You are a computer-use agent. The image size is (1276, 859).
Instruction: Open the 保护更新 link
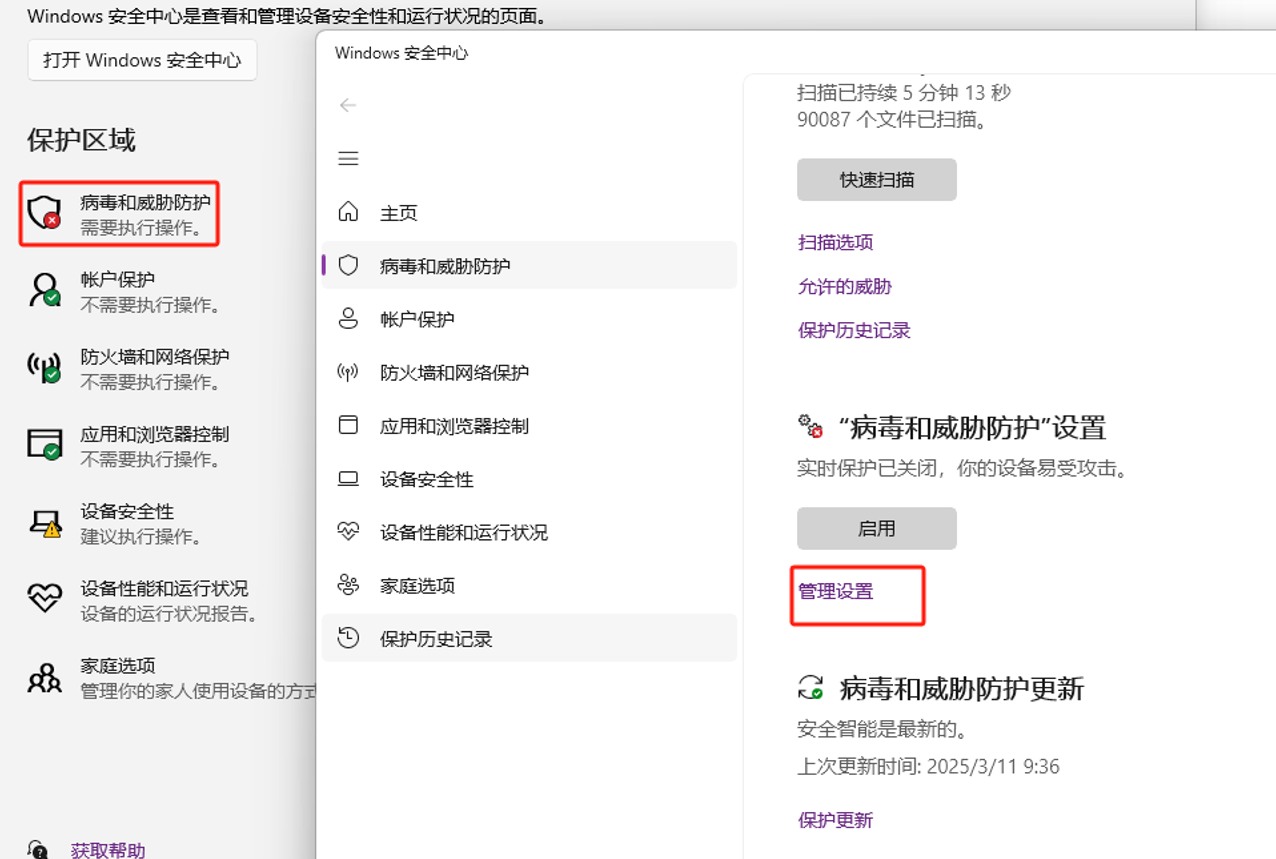tap(835, 820)
